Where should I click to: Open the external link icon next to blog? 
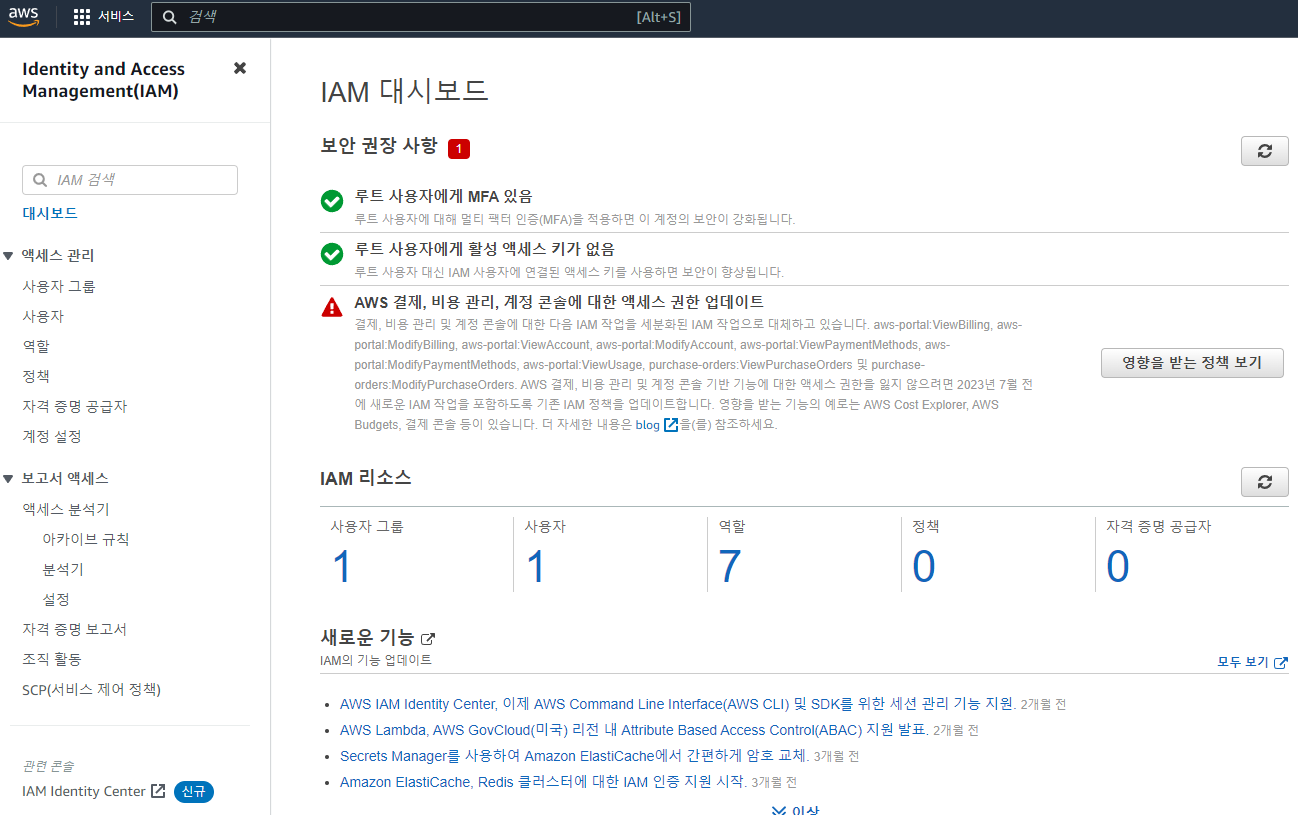click(x=671, y=424)
